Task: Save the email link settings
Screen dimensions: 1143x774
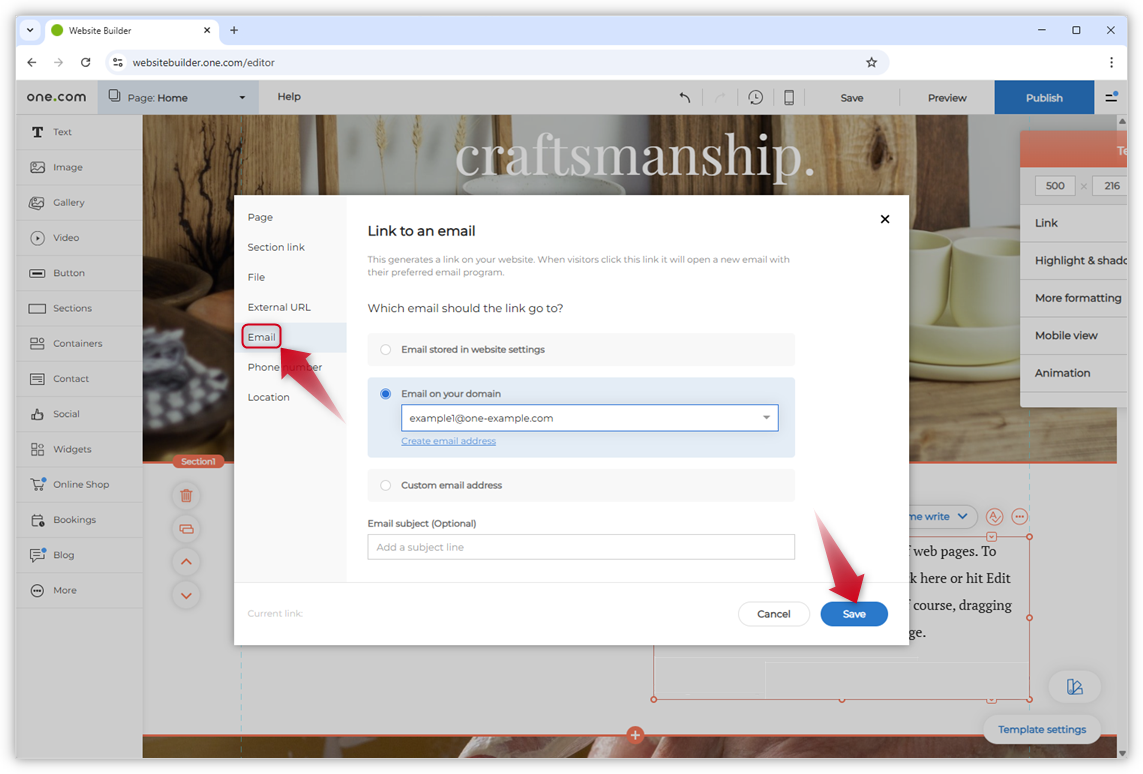Action: 854,613
